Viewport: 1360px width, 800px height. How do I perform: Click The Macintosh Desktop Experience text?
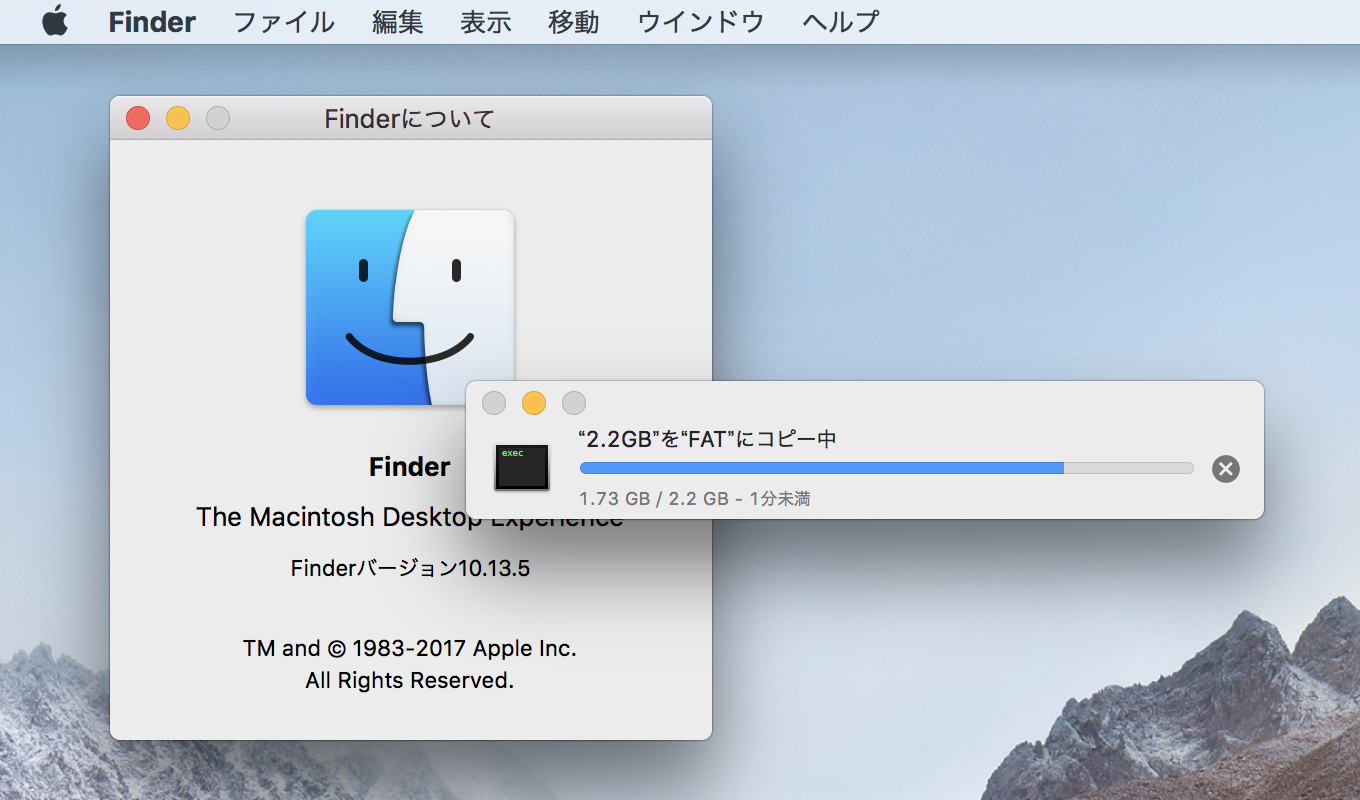(x=410, y=517)
